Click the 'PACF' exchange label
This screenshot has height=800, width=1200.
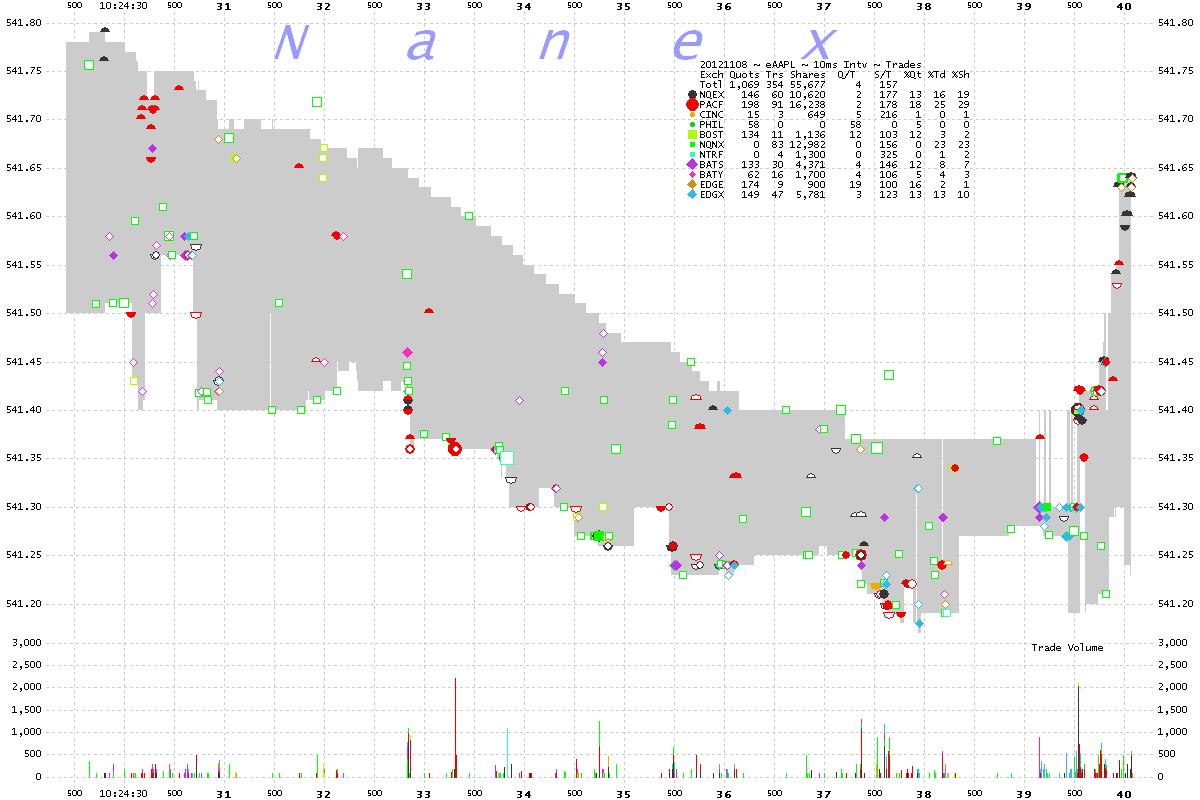tap(712, 104)
